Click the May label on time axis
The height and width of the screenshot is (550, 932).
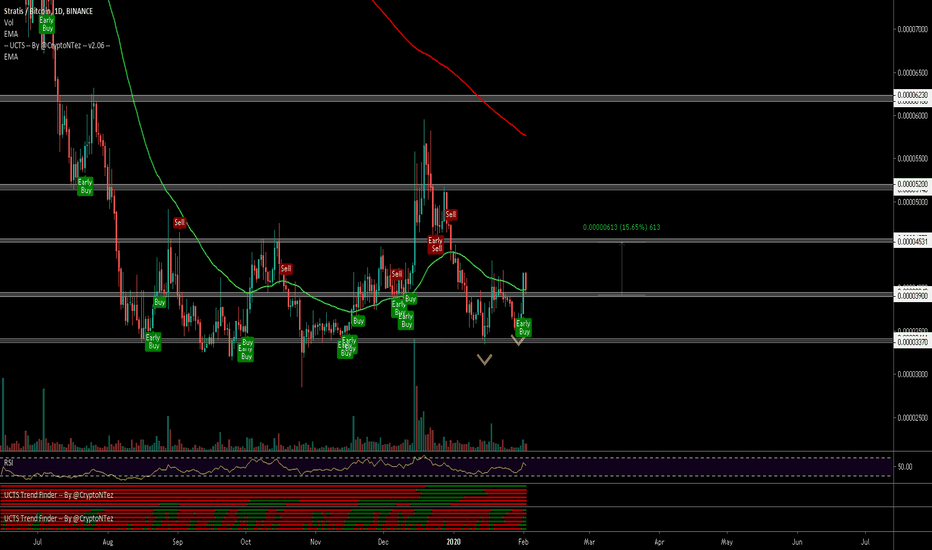(727, 542)
